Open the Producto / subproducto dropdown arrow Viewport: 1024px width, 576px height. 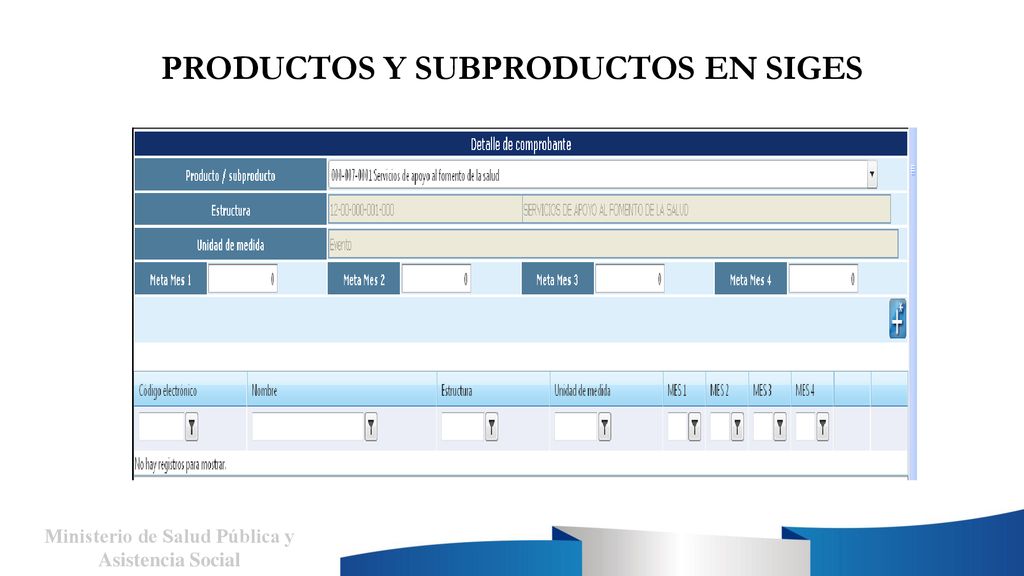(x=872, y=175)
